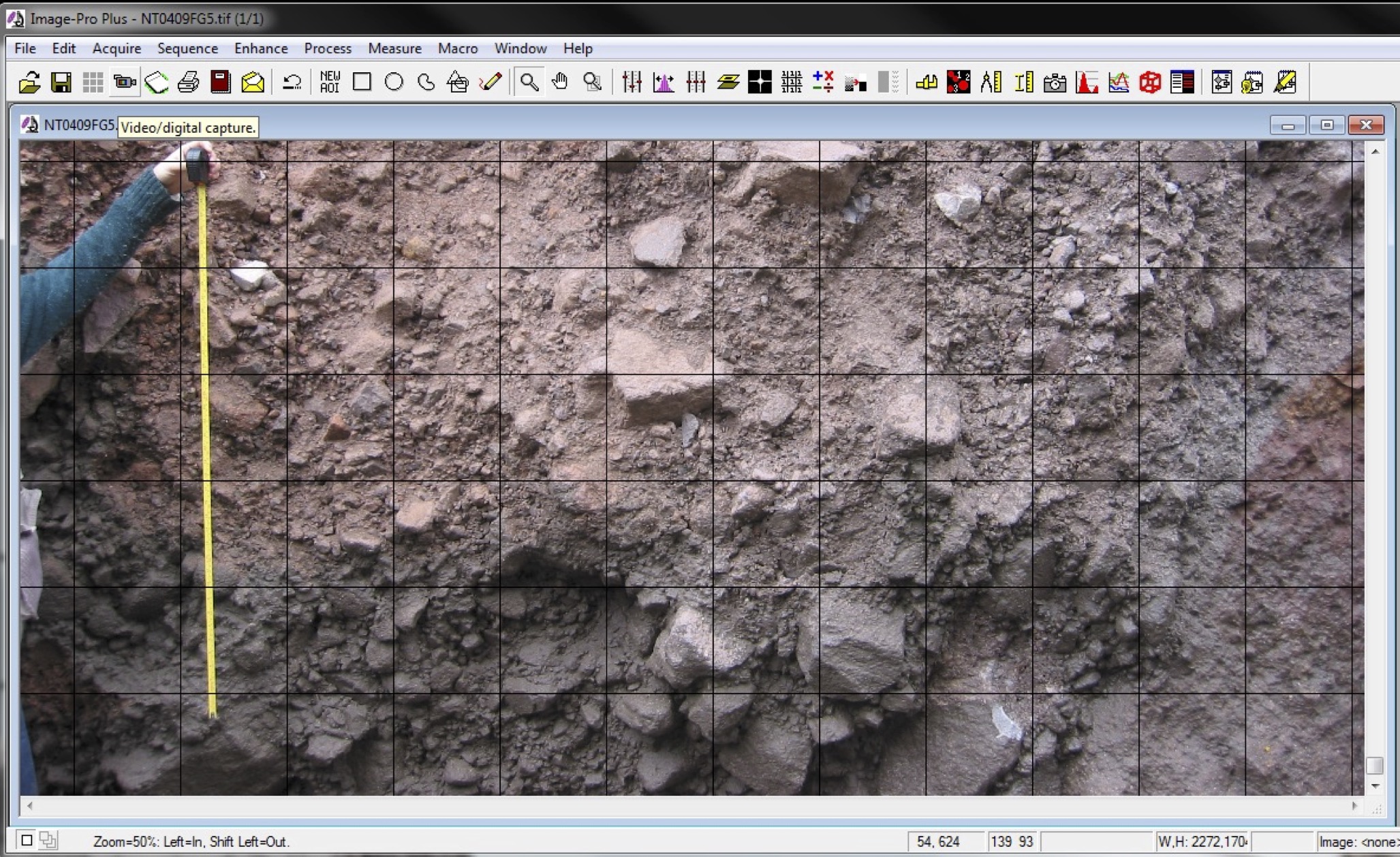Screen dimensions: 1400x857
Task: Create a New AOI
Action: pyautogui.click(x=329, y=82)
